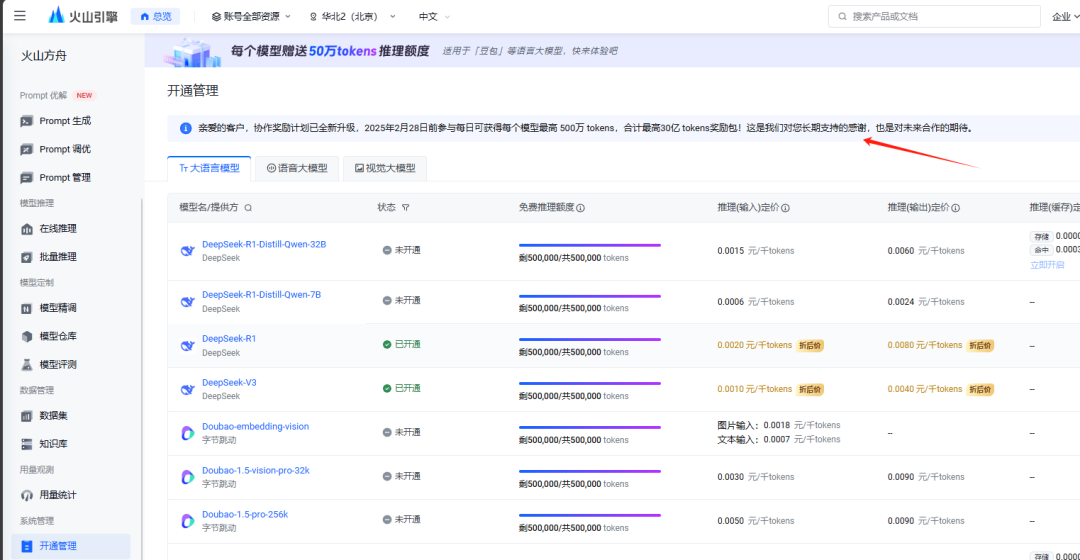The height and width of the screenshot is (560, 1080).
Task: Click the 模型评测 sidebar icon
Action: (26, 365)
